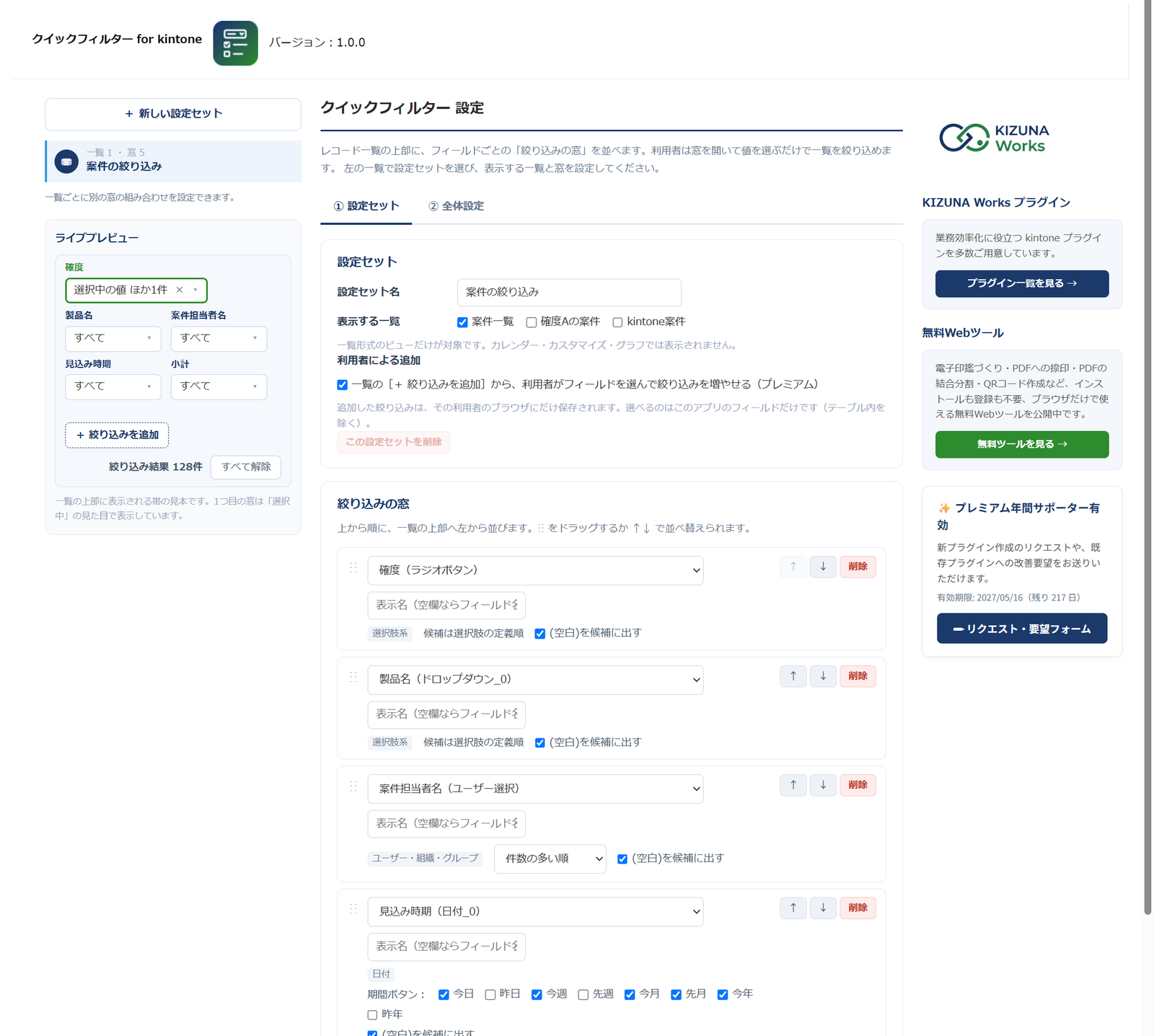This screenshot has width=1154, height=1036.
Task: Move the 確度 row down with the arrow
Action: 823,567
